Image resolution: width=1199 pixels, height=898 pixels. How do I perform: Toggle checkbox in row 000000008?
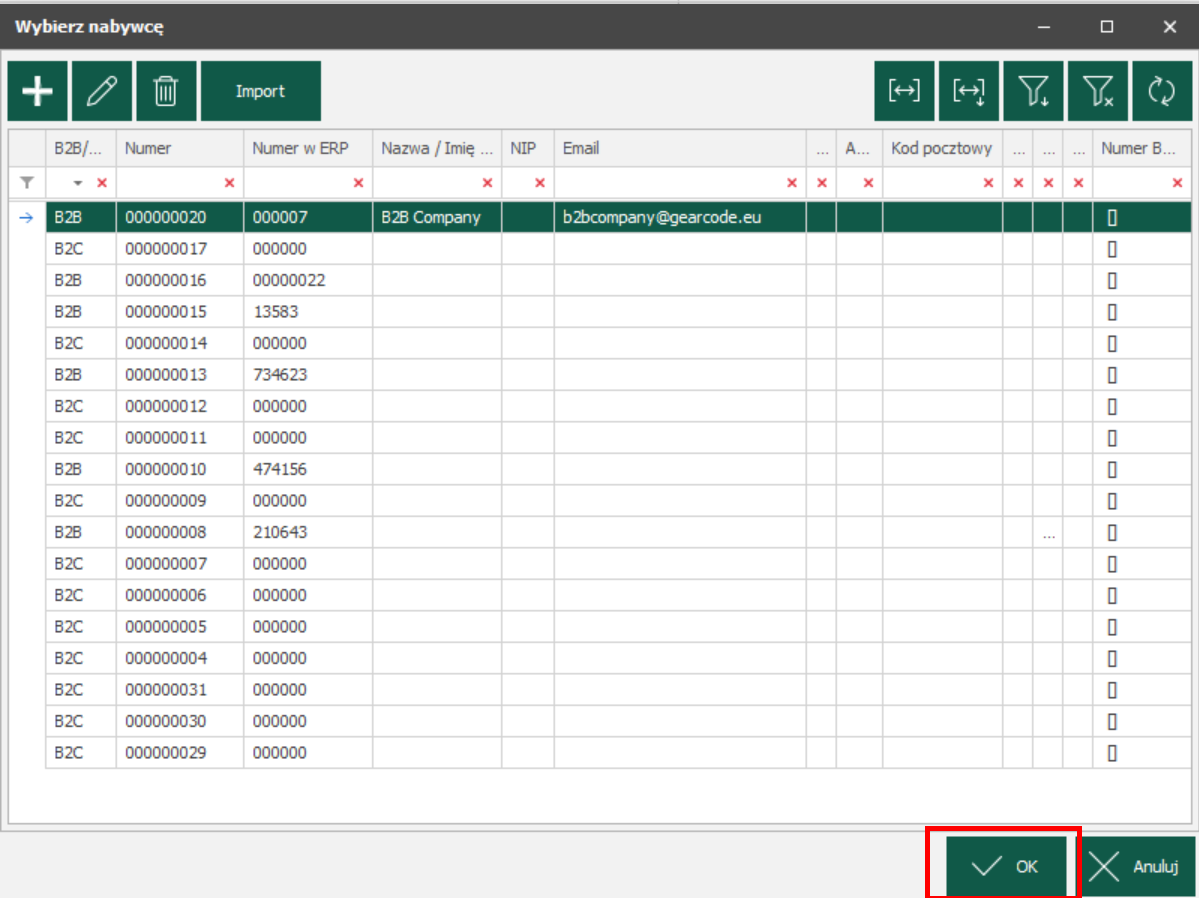[x=1113, y=532]
